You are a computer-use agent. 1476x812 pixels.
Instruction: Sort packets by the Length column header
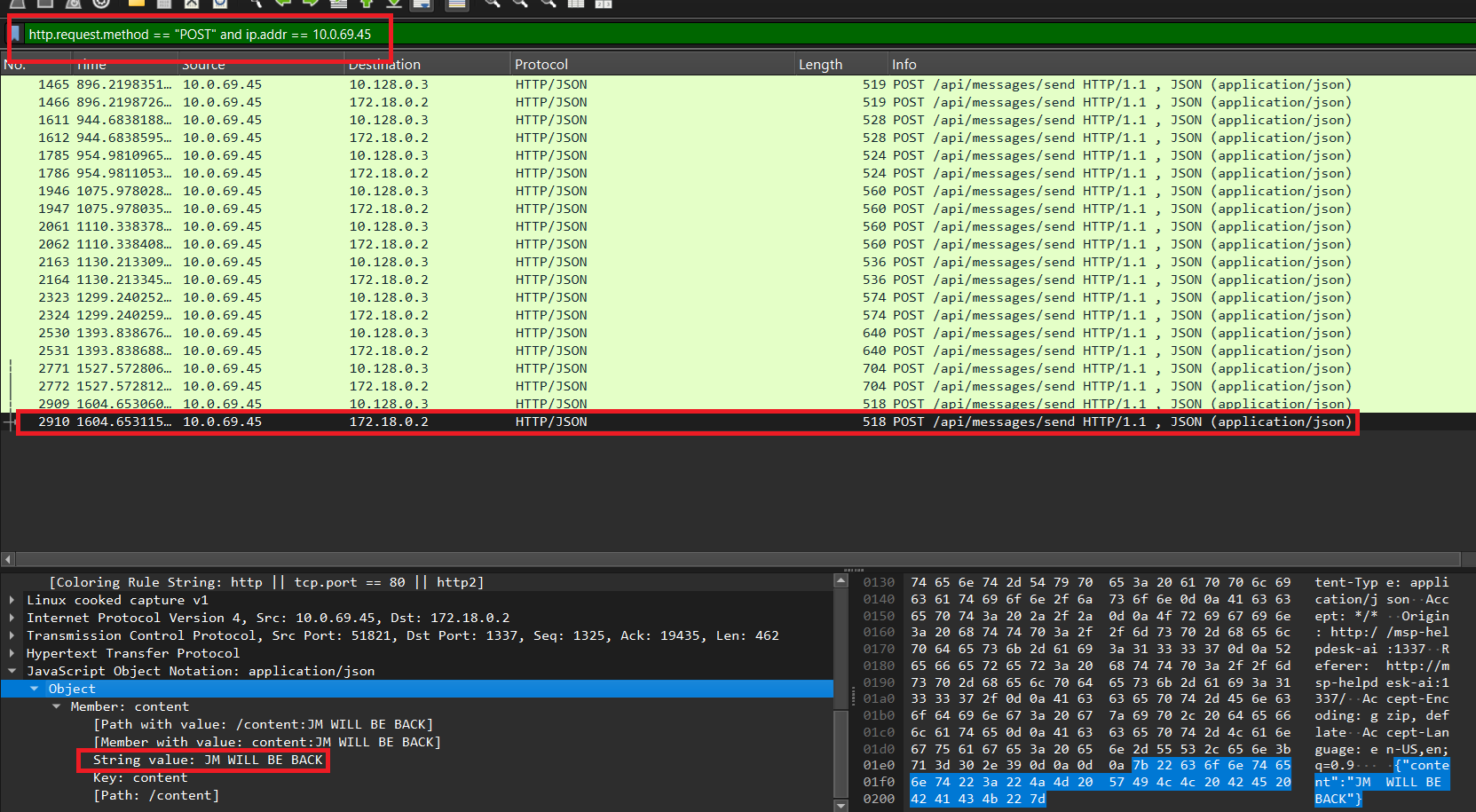[820, 65]
